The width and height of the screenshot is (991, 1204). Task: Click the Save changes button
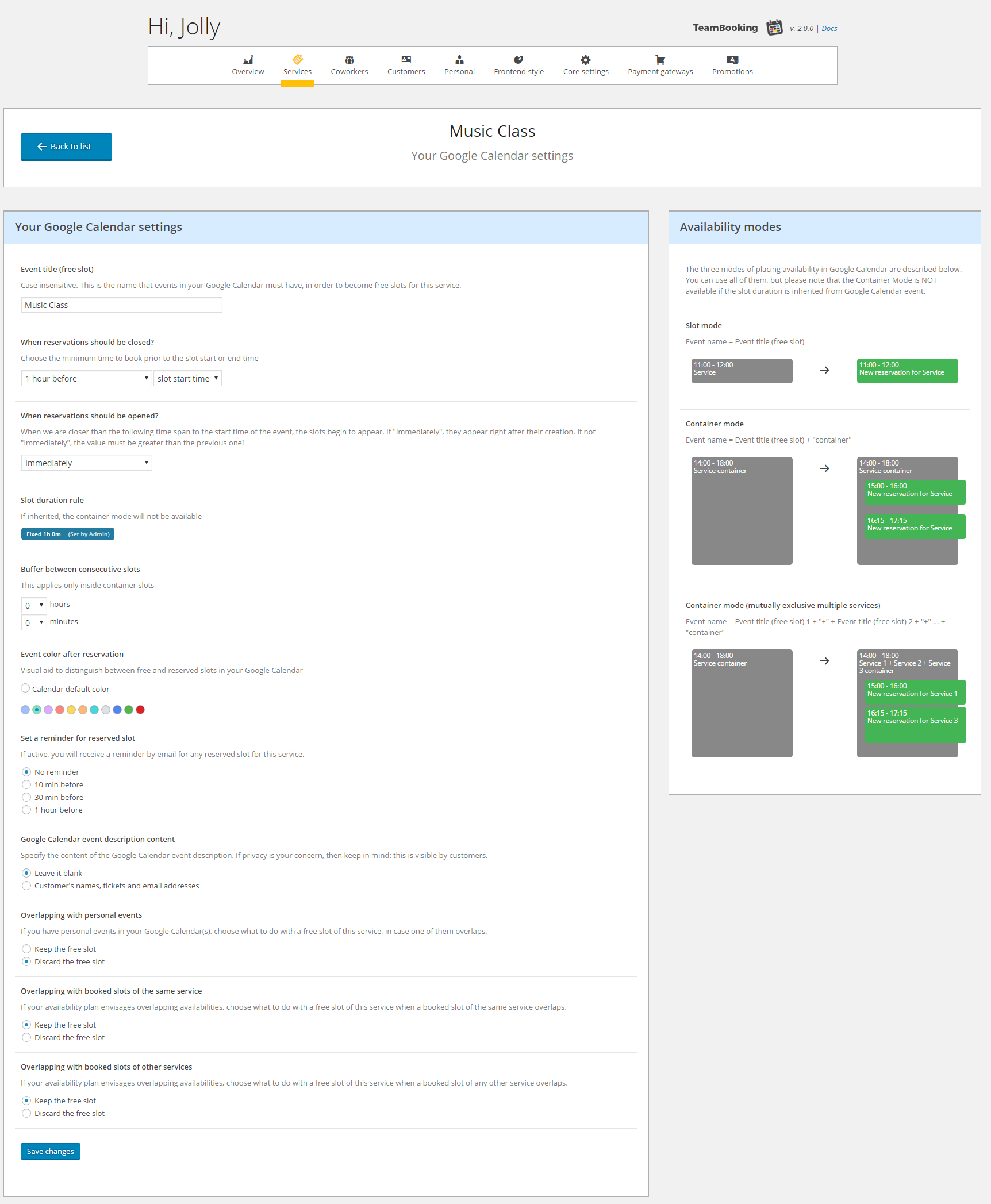coord(51,1151)
